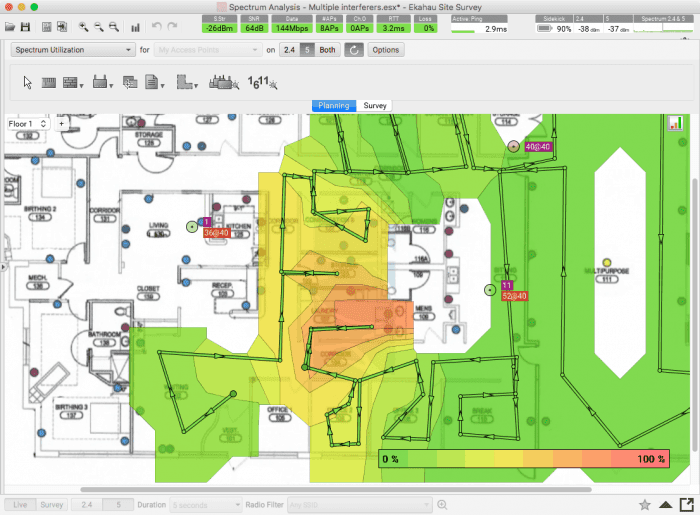Select the arrow pointer edit tool

point(28,83)
